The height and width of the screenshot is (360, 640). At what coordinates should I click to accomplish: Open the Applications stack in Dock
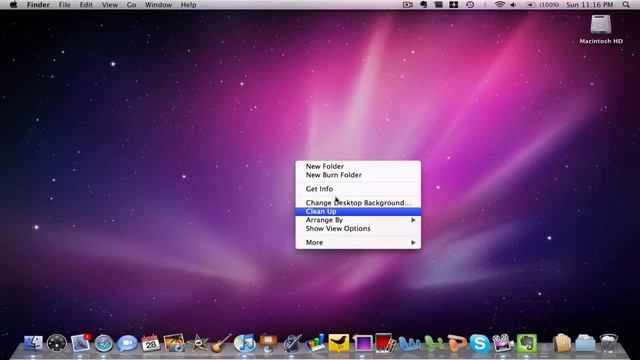click(x=562, y=343)
